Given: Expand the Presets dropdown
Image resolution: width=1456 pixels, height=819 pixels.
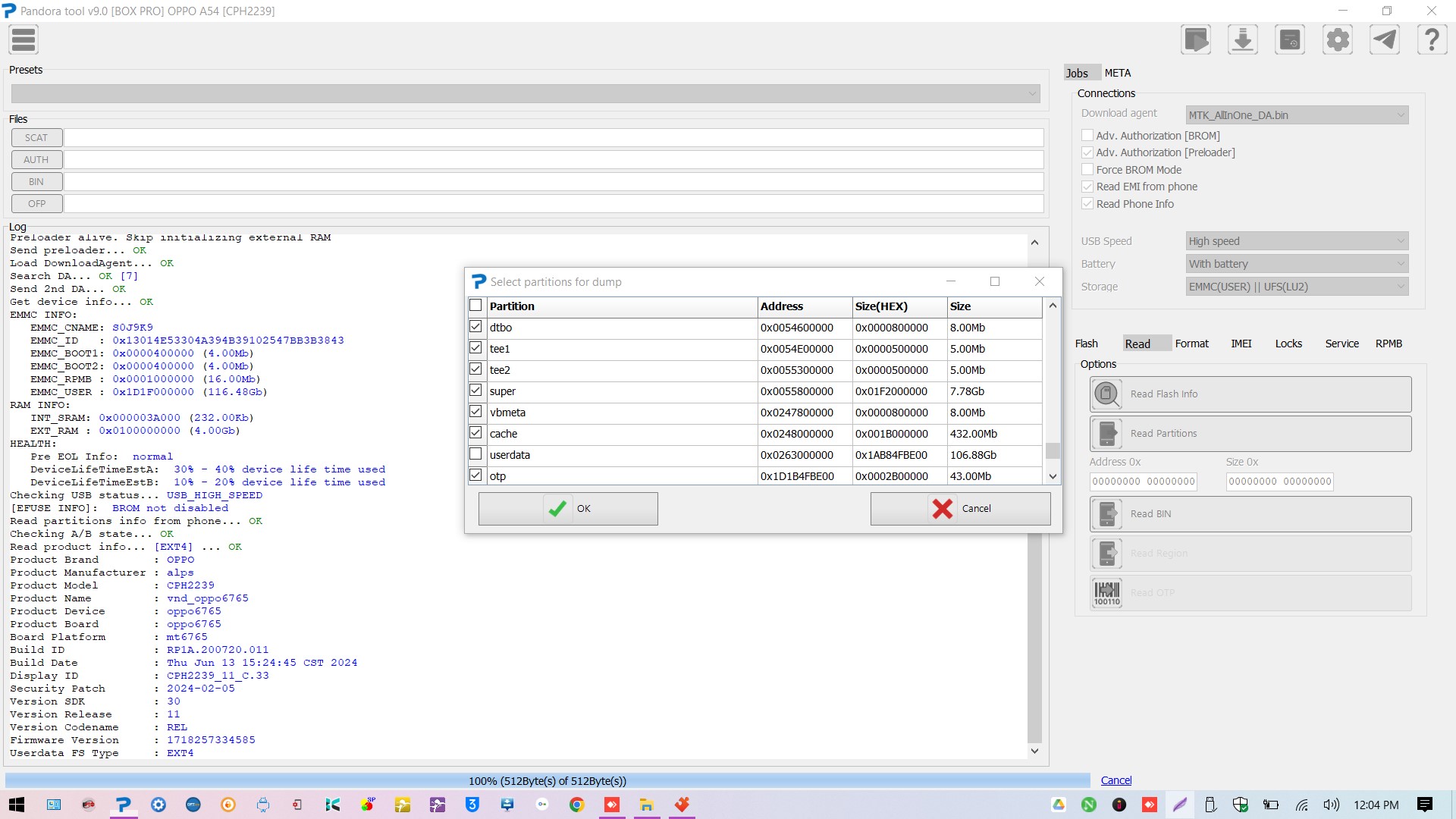Looking at the screenshot, I should tap(525, 93).
